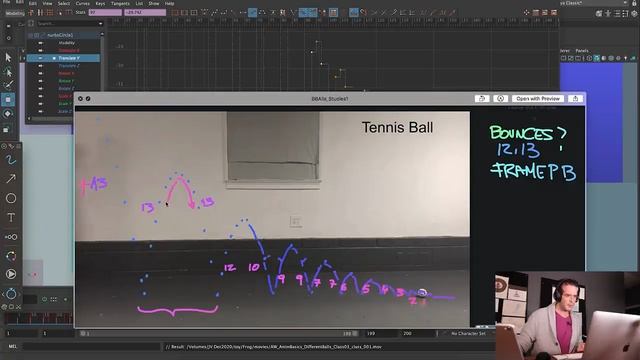Toggle the highlighted viewport shading icon

point(597,58)
